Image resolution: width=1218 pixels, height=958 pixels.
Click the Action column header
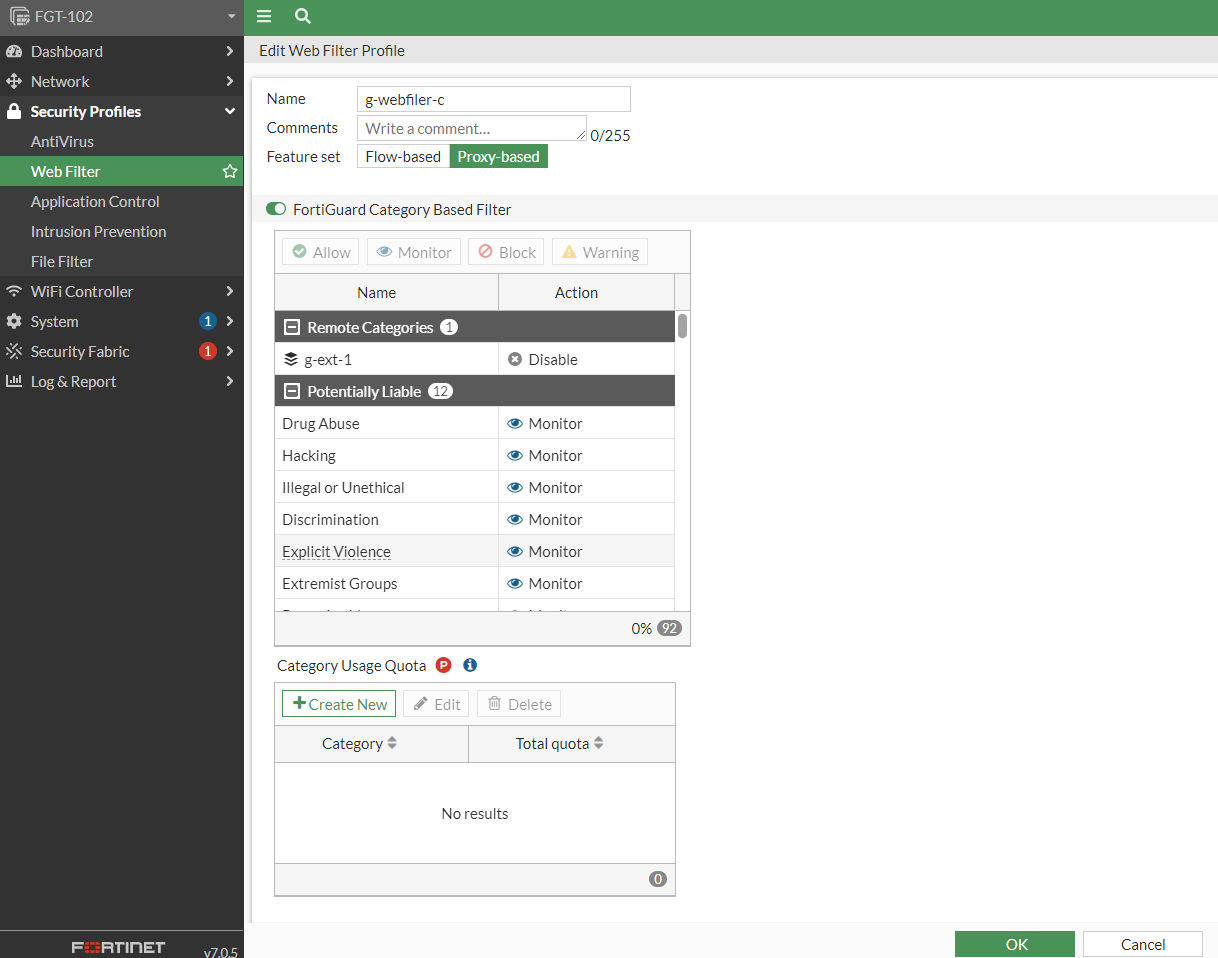tap(587, 292)
